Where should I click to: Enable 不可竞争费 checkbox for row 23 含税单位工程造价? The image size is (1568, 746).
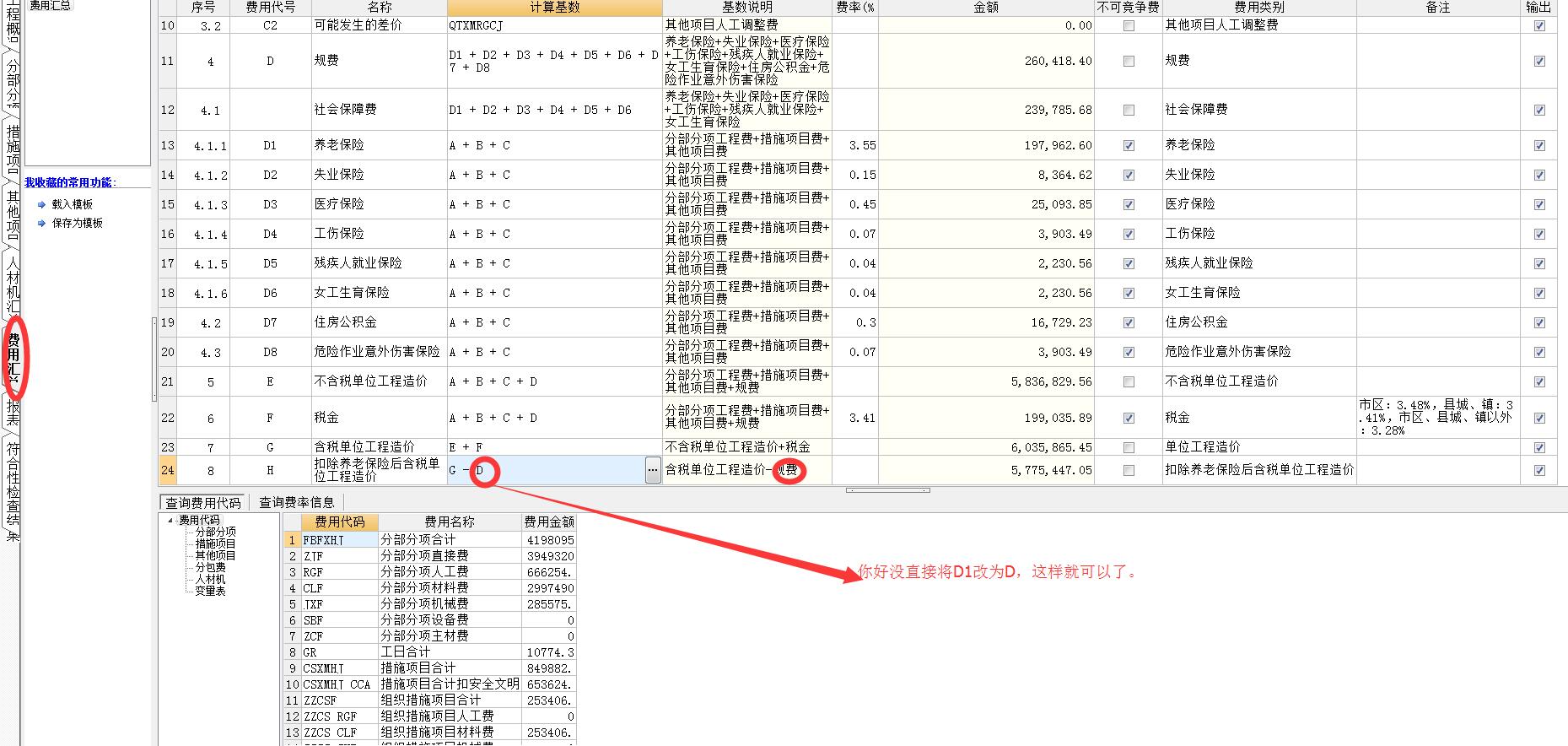[x=1129, y=447]
